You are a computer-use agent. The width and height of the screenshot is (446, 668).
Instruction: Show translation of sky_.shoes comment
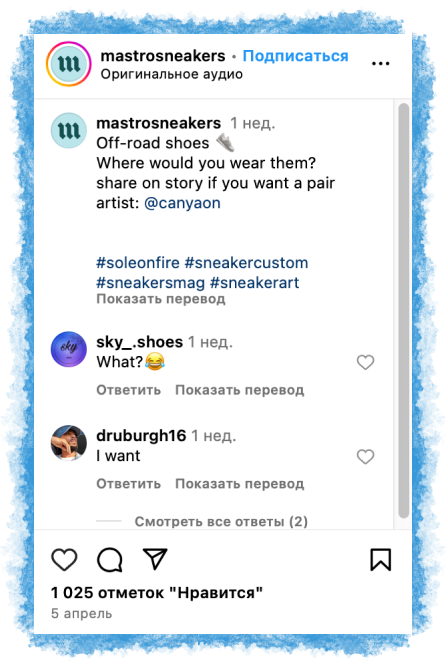pos(239,390)
